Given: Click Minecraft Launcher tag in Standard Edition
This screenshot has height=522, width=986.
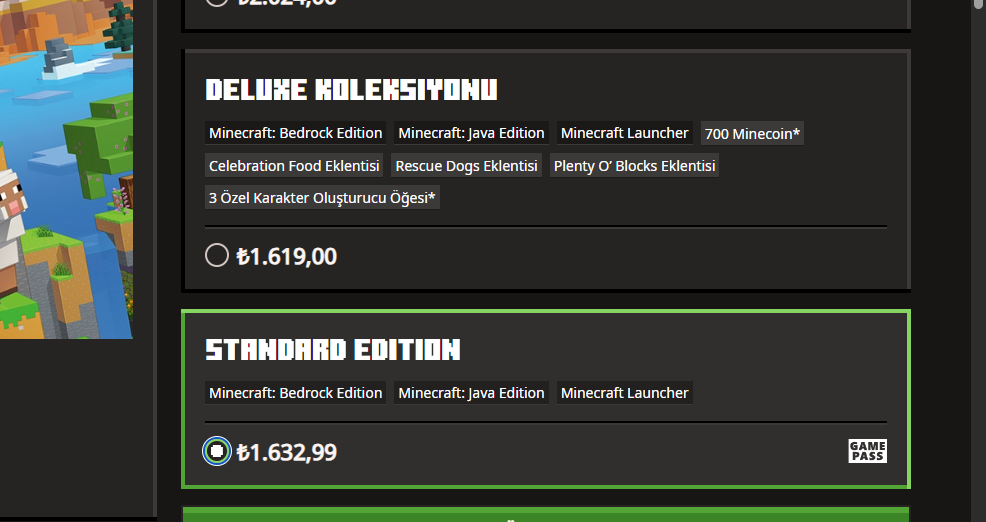Looking at the screenshot, I should [x=624, y=392].
